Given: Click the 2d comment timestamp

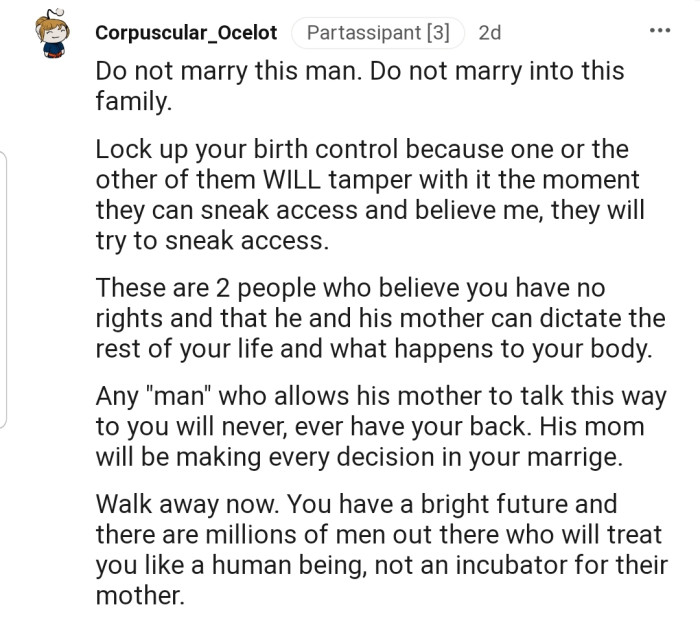Looking at the screenshot, I should tap(489, 33).
